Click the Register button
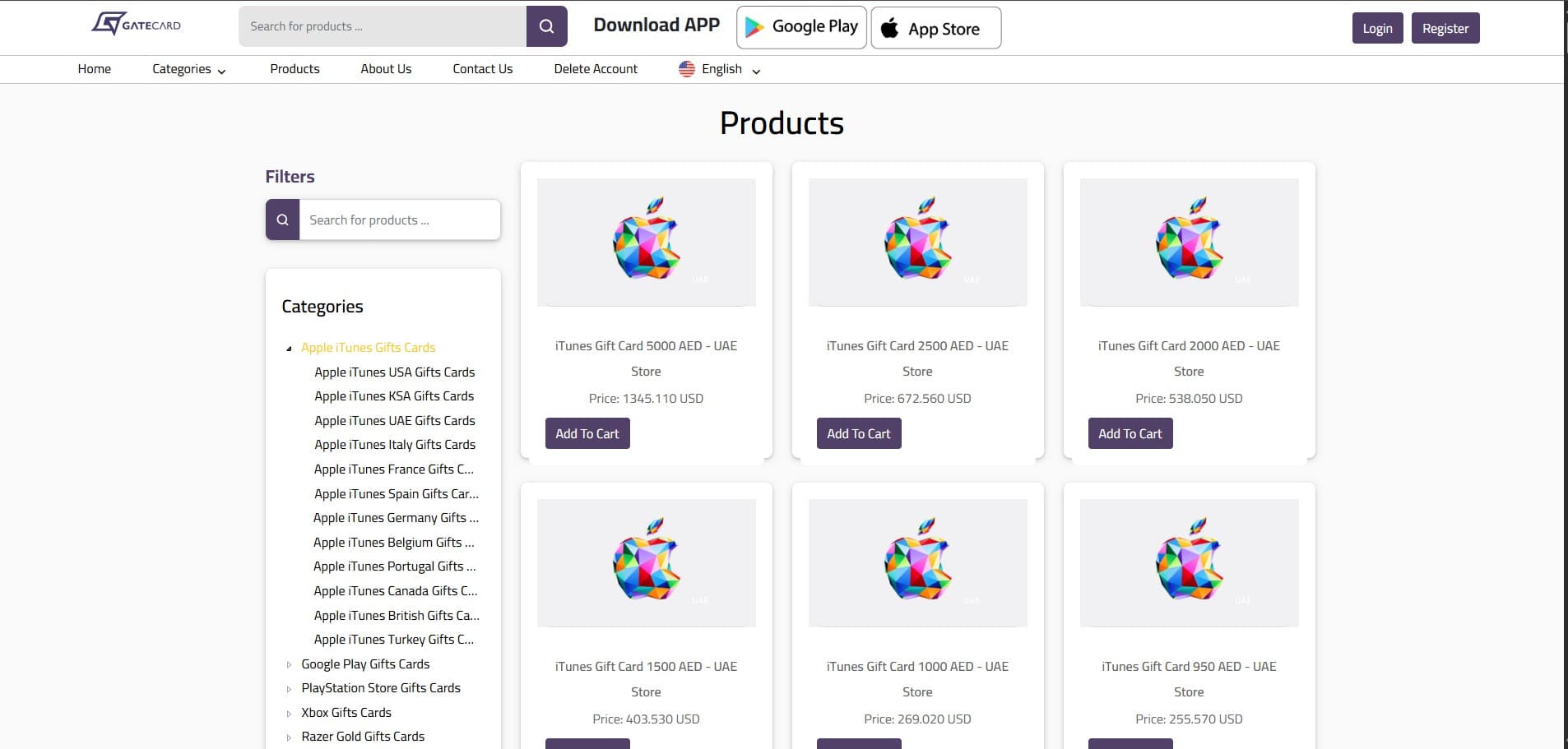Image resolution: width=1568 pixels, height=749 pixels. (x=1445, y=28)
